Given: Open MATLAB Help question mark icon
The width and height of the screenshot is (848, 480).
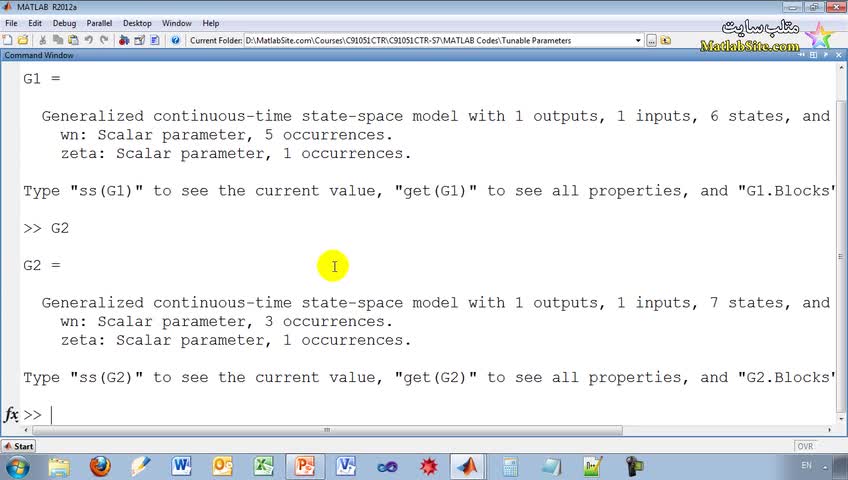Looking at the screenshot, I should (x=175, y=40).
